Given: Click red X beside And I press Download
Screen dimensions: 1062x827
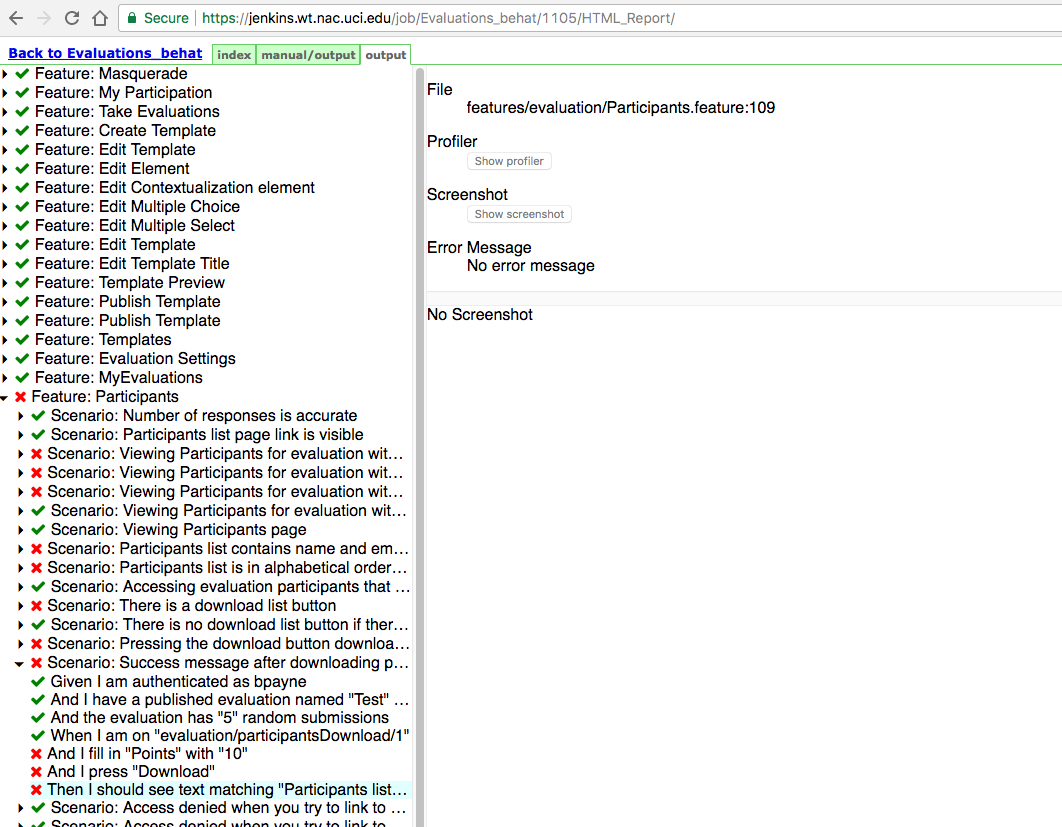Looking at the screenshot, I should [x=37, y=771].
